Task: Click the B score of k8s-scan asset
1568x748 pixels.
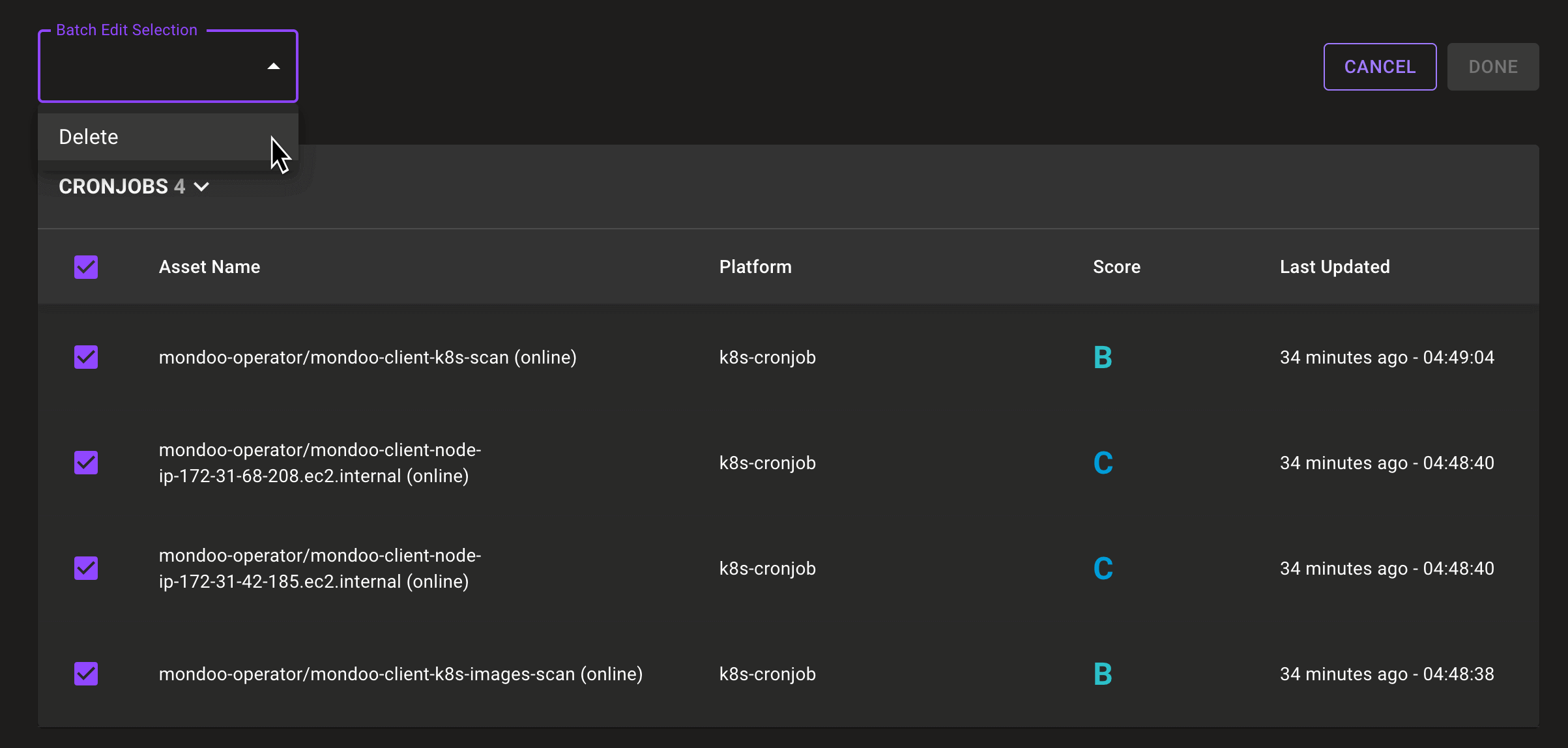Action: [x=1103, y=356]
